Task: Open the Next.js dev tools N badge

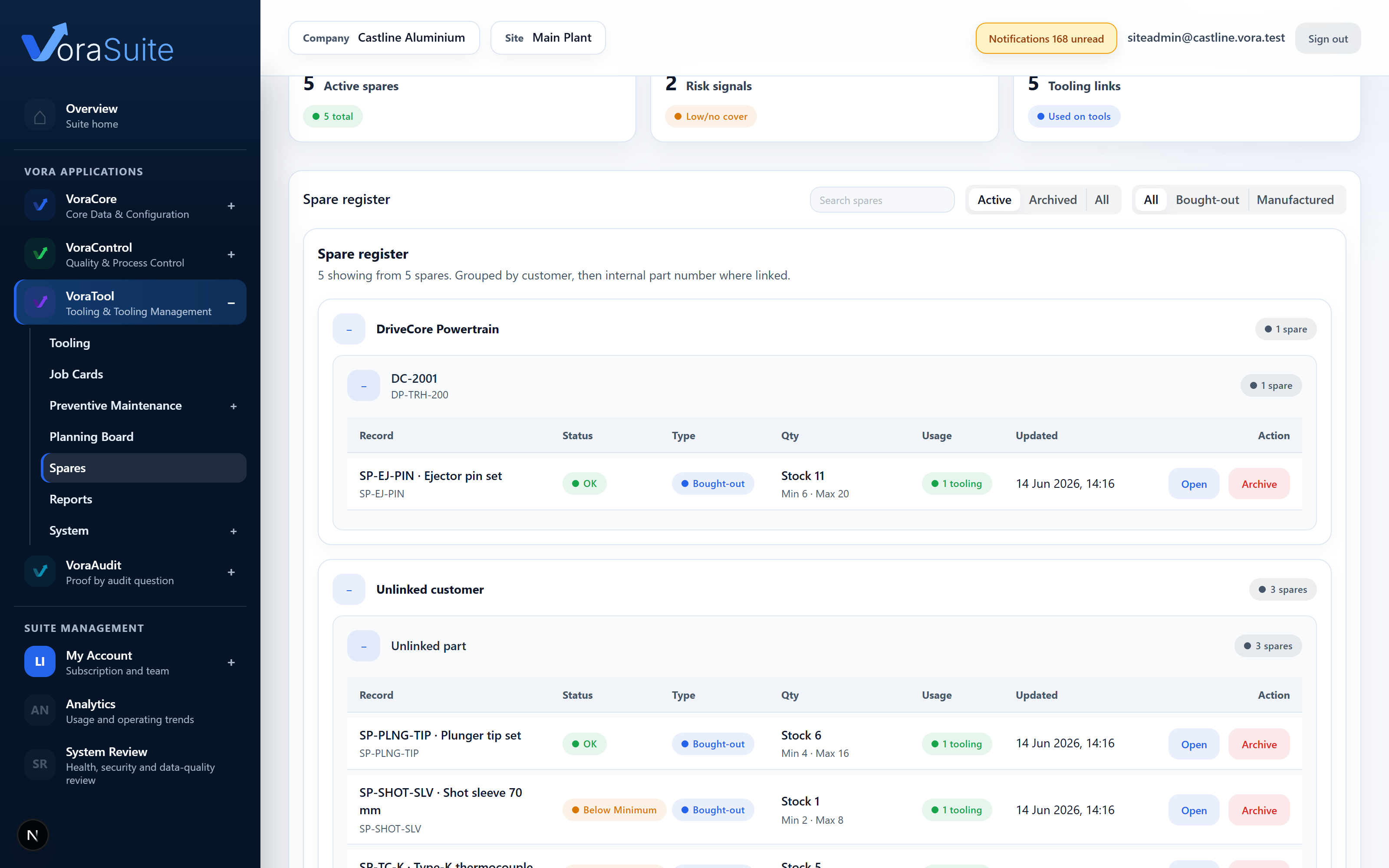Action: [x=33, y=835]
